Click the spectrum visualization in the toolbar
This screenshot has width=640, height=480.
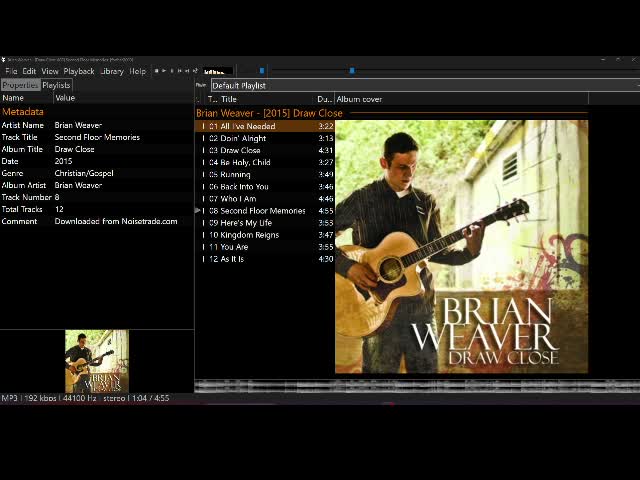[218, 71]
